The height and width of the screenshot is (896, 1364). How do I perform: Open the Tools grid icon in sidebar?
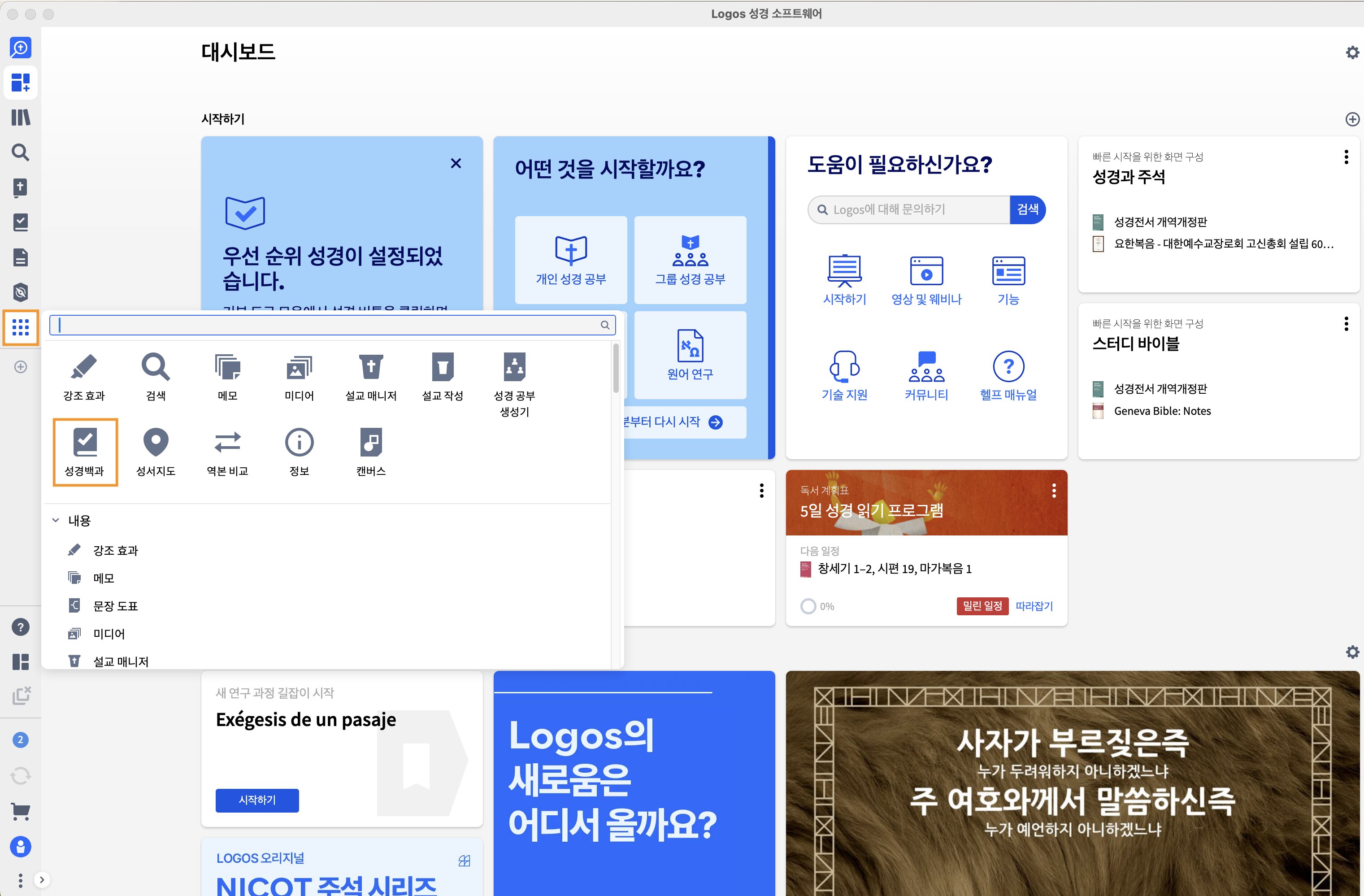21,327
